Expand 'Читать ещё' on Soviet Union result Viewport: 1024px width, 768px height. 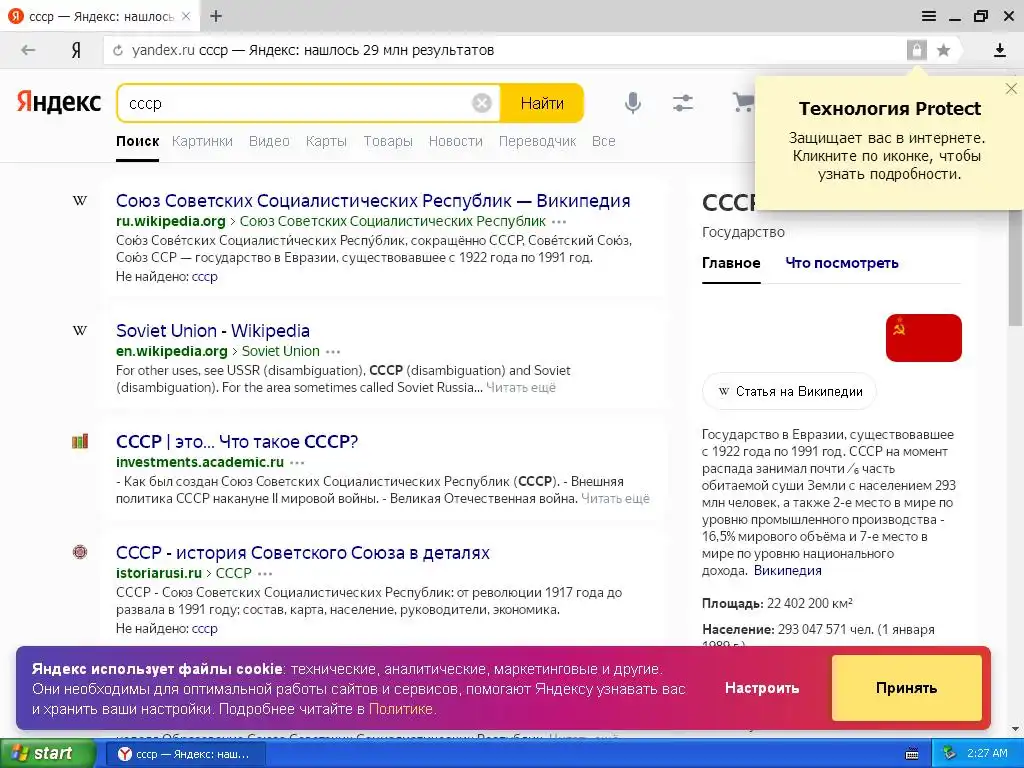(520, 387)
